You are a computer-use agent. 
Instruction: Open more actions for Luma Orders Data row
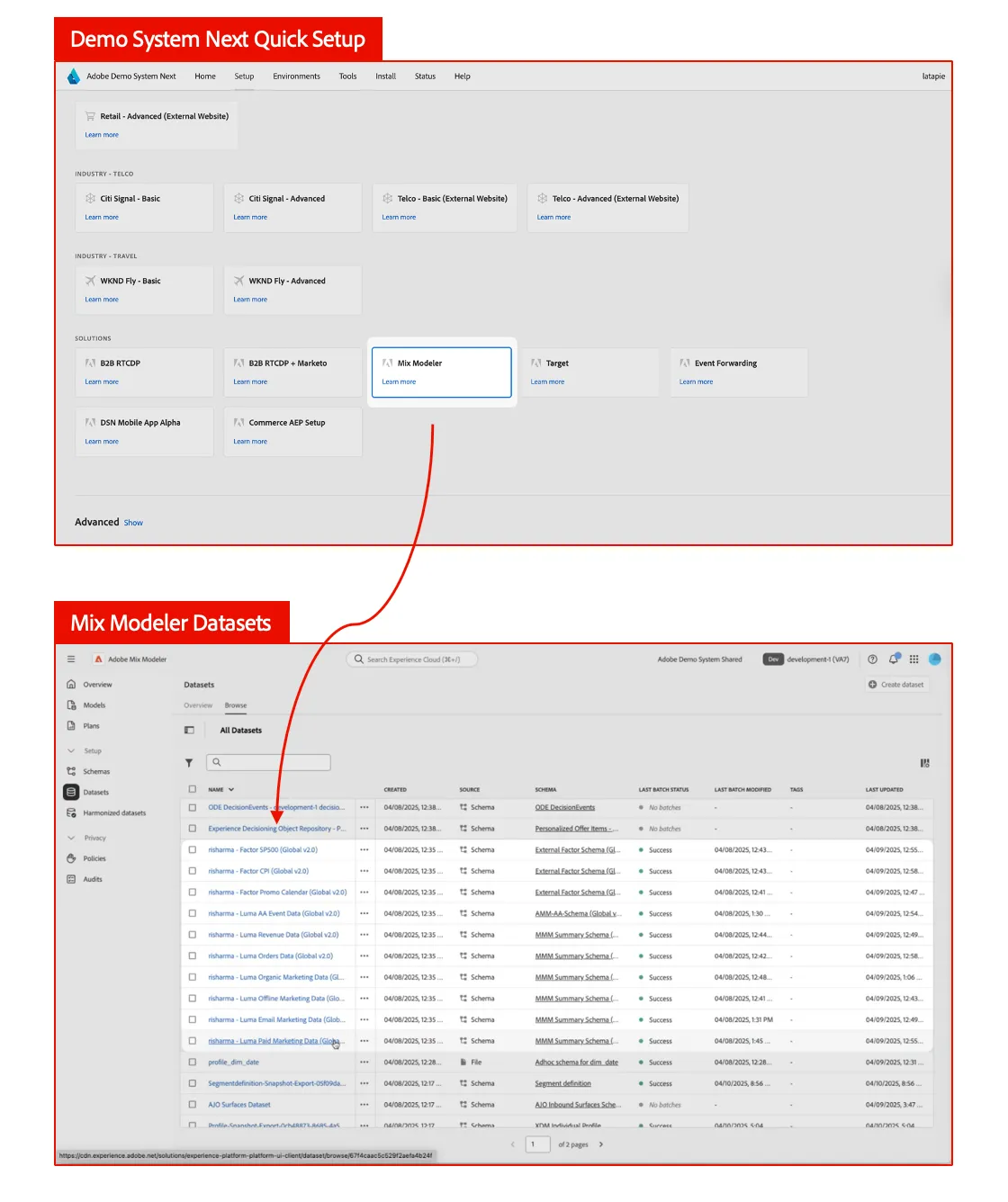(364, 956)
